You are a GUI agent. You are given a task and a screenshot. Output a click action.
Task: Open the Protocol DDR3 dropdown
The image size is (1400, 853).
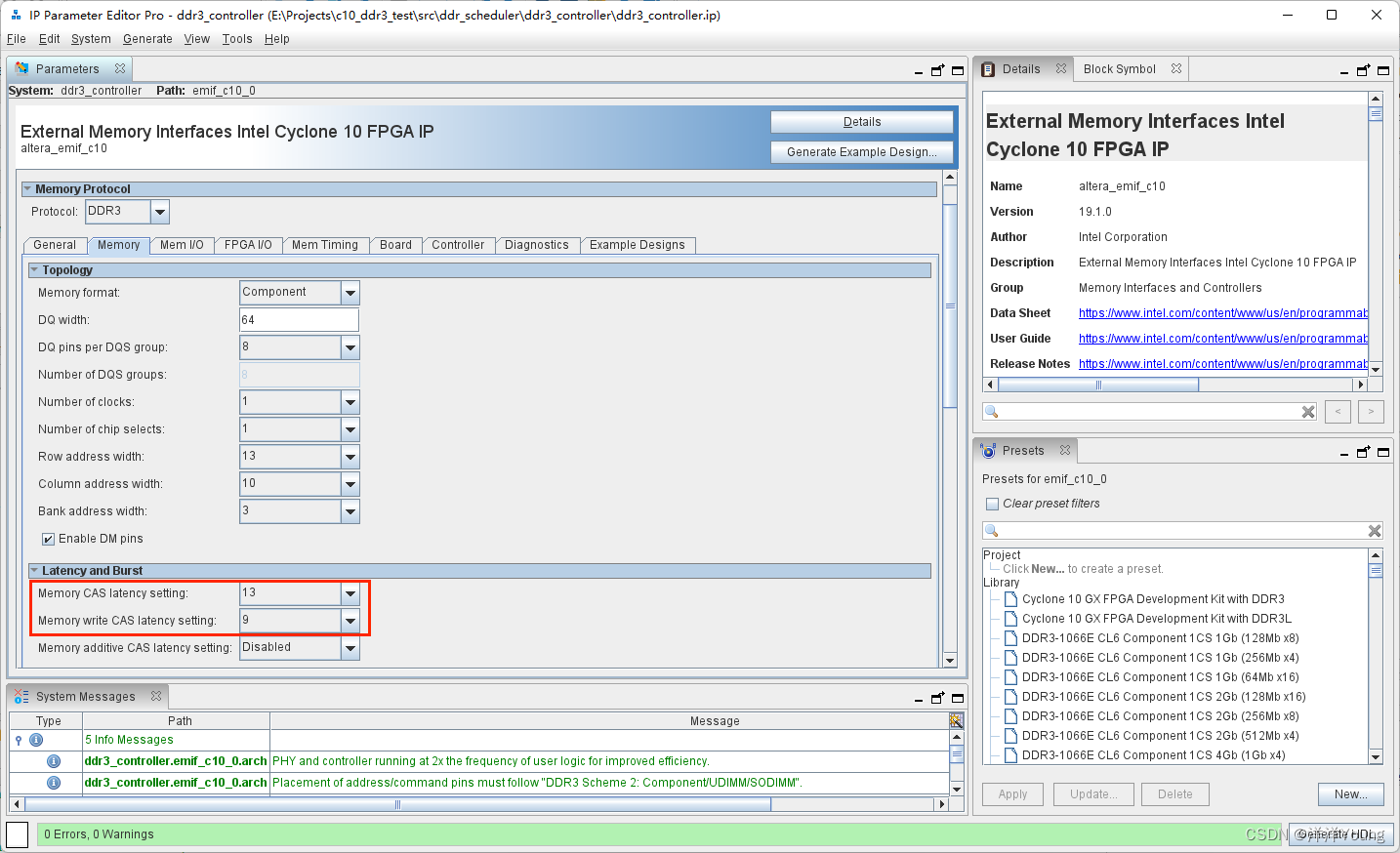[x=160, y=212]
